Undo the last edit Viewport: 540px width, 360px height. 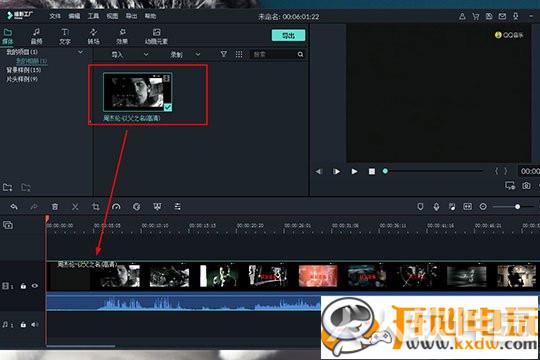14,207
